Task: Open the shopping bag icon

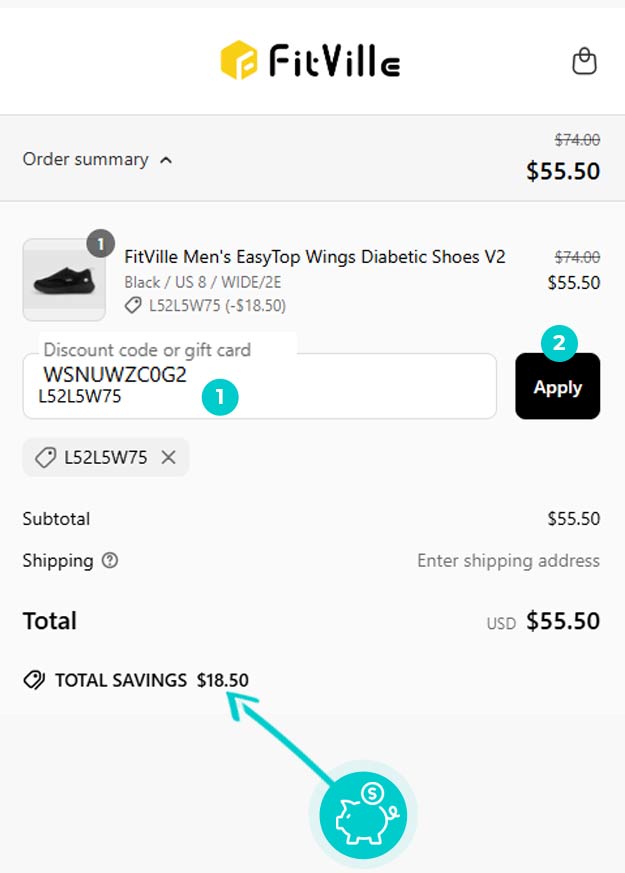Action: tap(584, 62)
